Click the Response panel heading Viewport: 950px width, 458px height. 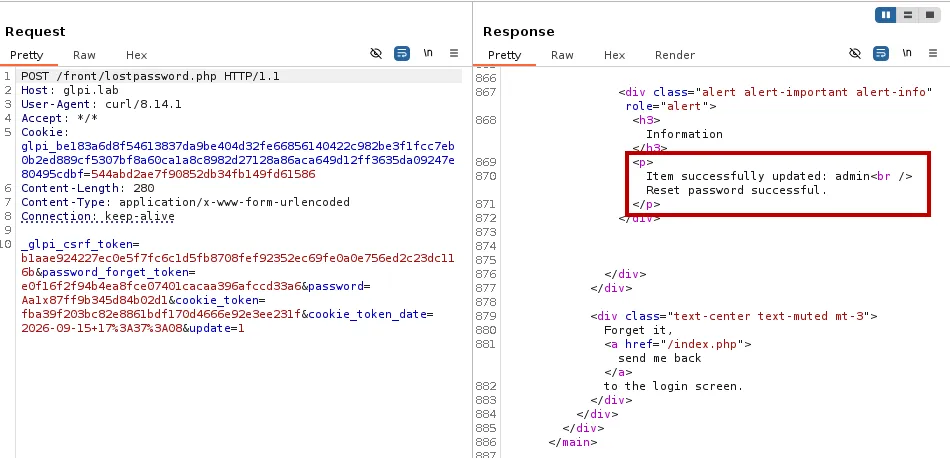point(519,32)
